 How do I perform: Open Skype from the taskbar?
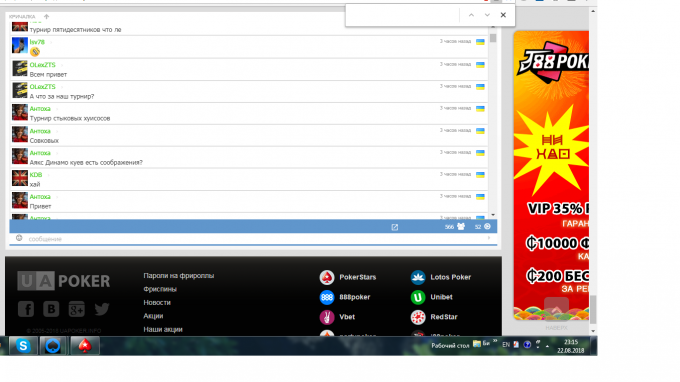[23, 346]
